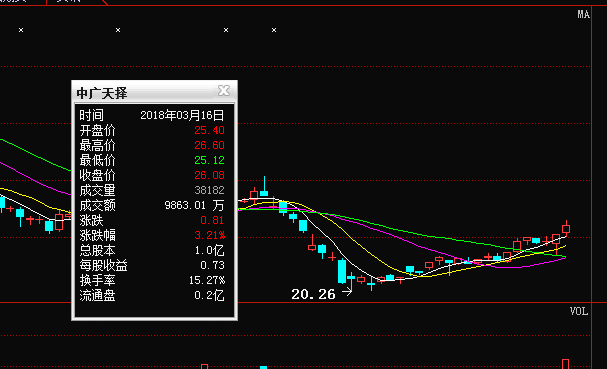This screenshot has width=607, height=369.
Task: Select the turnover amount 9863.01 万
Action: click(x=194, y=205)
